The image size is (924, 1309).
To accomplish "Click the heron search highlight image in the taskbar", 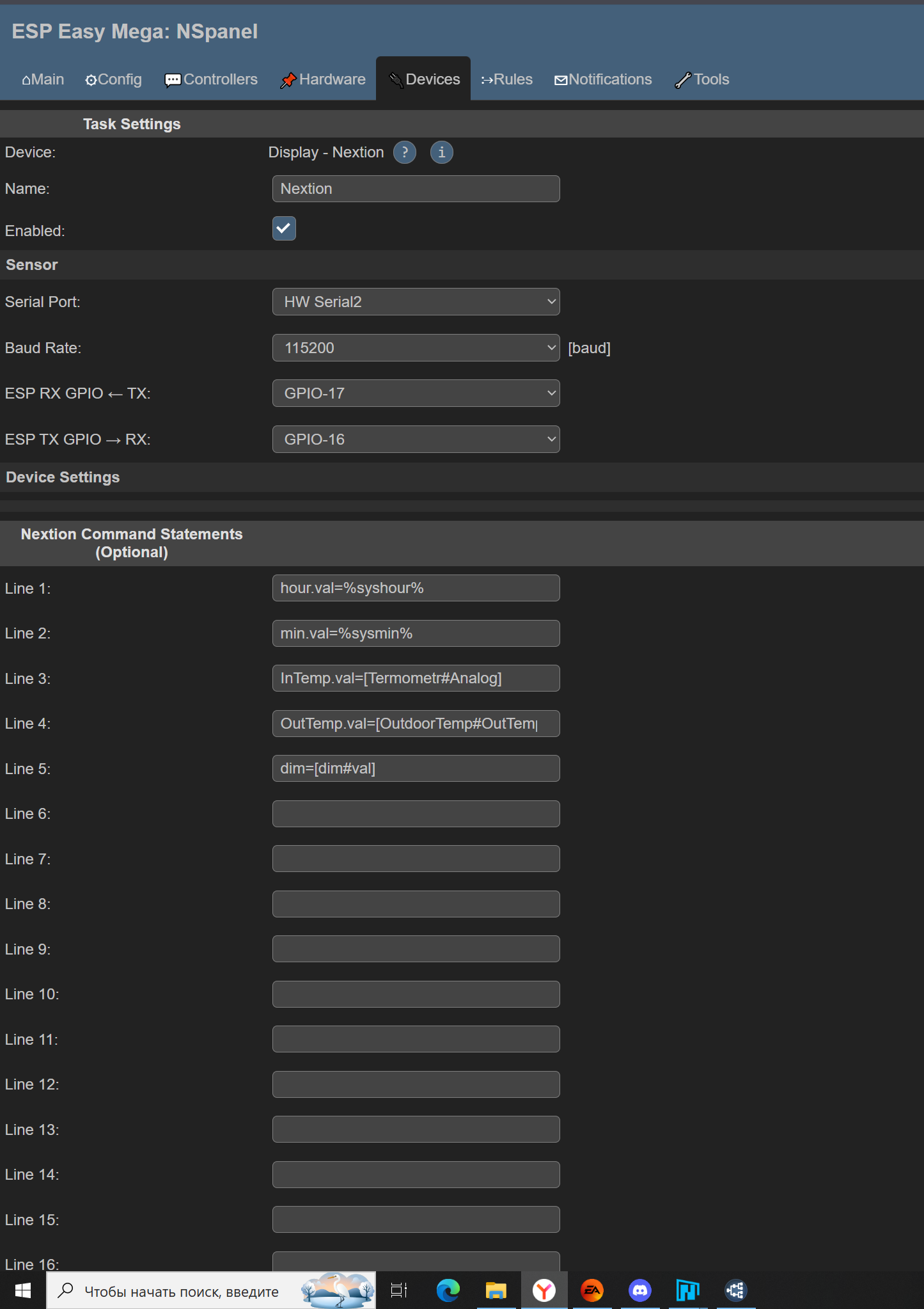I will tap(338, 1290).
